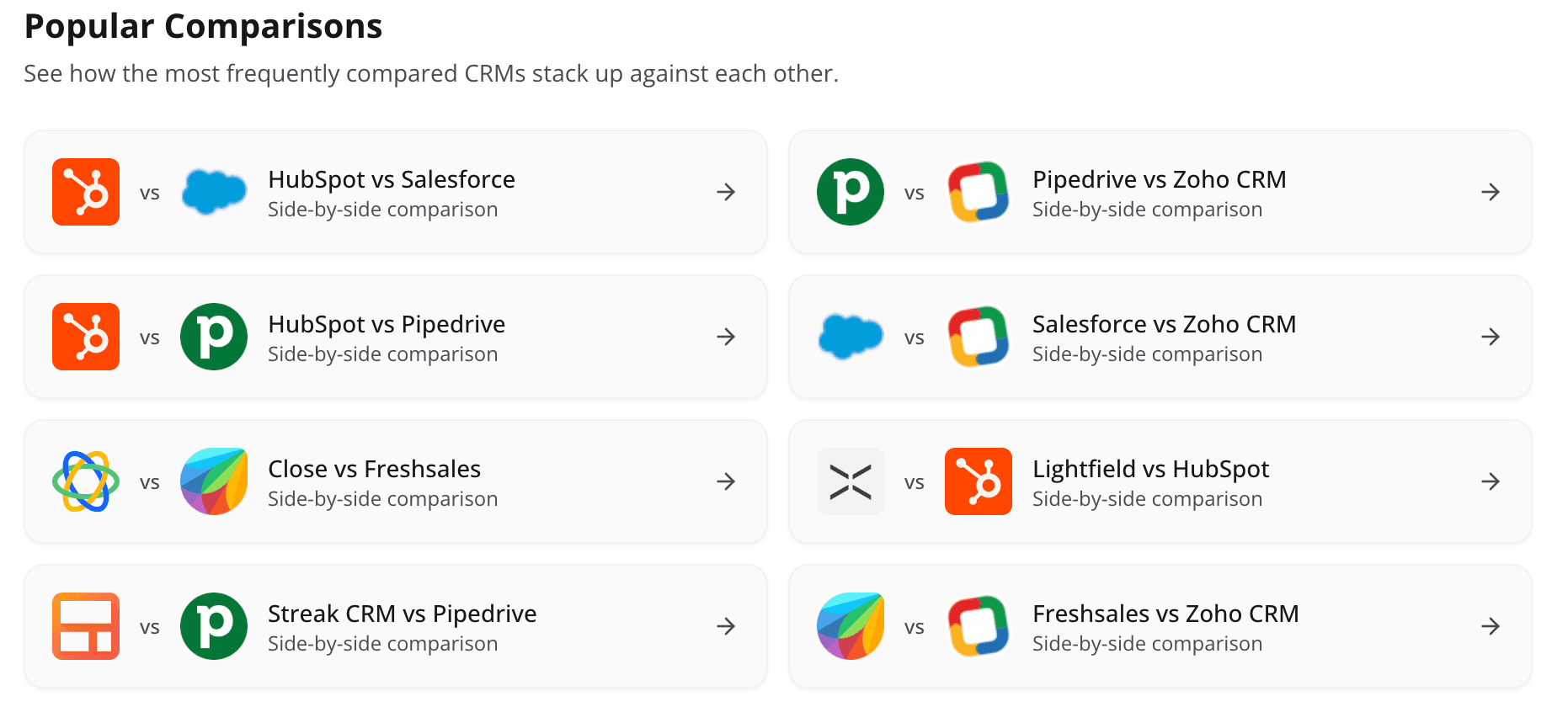
Task: Click the Zoho CRM logo beside Pipedrive
Action: [979, 192]
